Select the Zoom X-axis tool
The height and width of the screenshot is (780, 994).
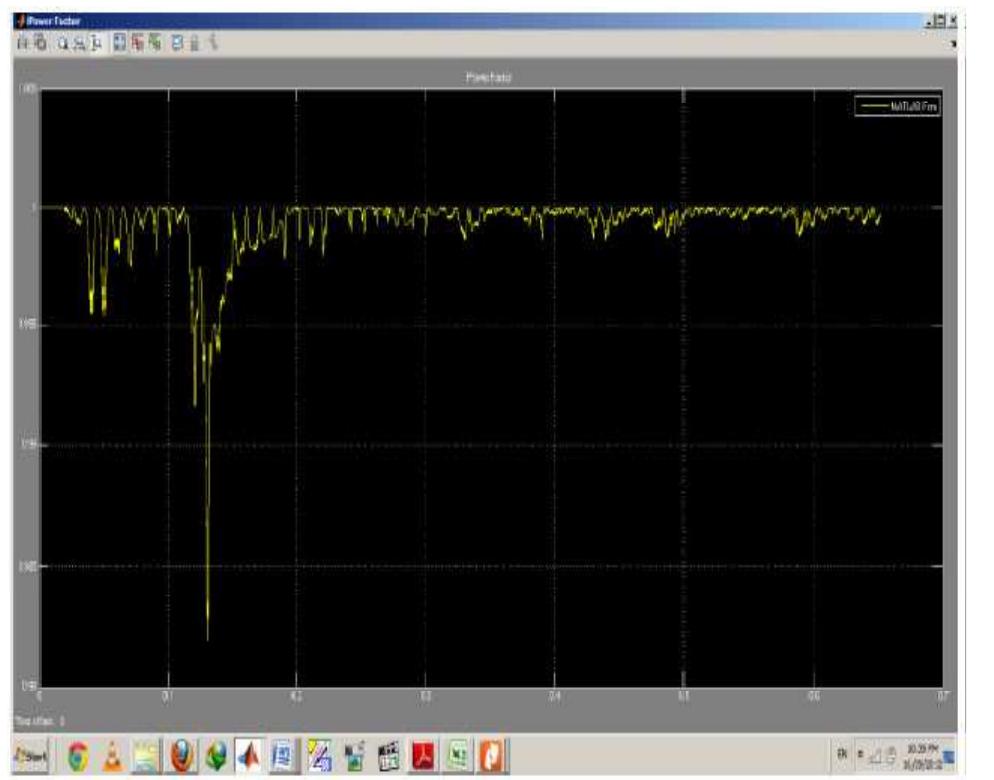tap(79, 43)
